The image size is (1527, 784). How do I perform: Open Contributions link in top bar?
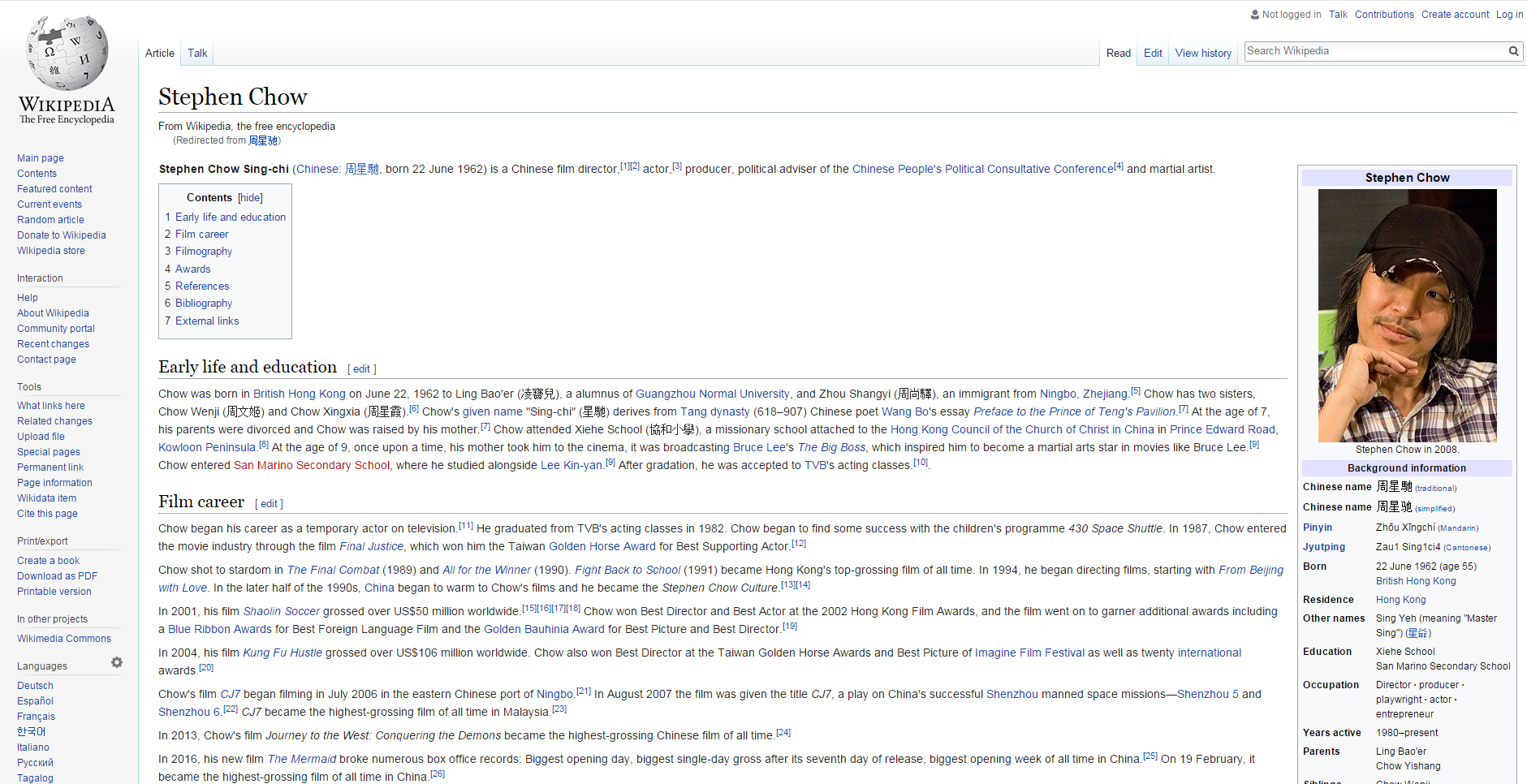click(x=1384, y=15)
